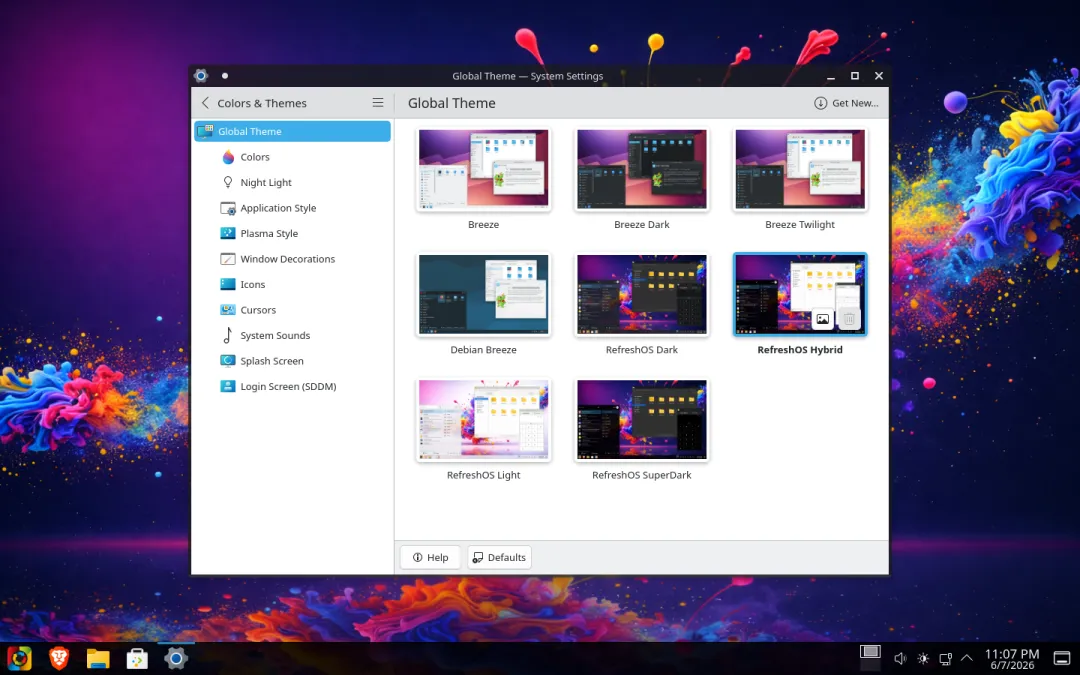Open the sidebar hamburger menu

(x=377, y=103)
